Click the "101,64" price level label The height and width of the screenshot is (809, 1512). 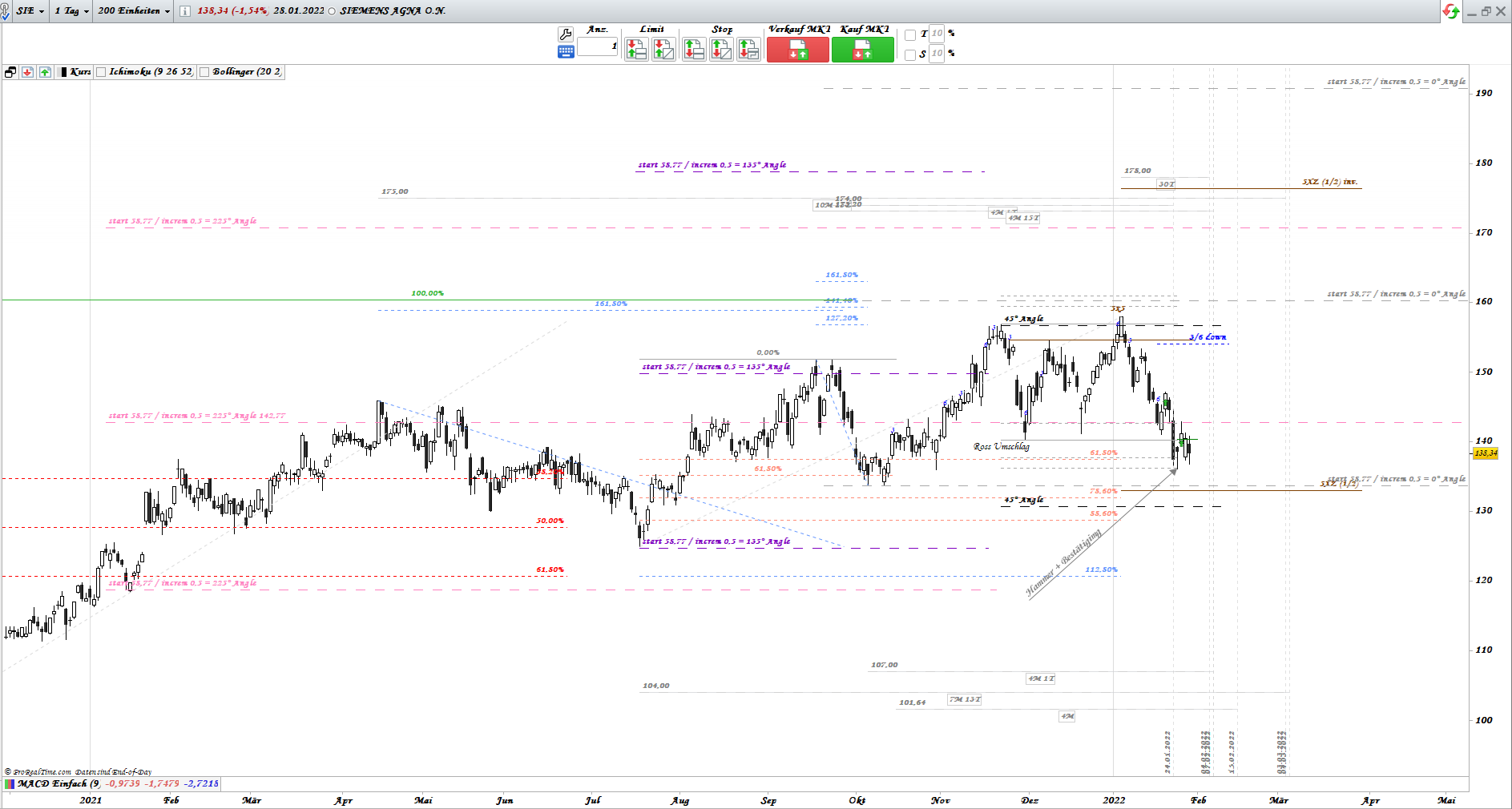click(912, 702)
